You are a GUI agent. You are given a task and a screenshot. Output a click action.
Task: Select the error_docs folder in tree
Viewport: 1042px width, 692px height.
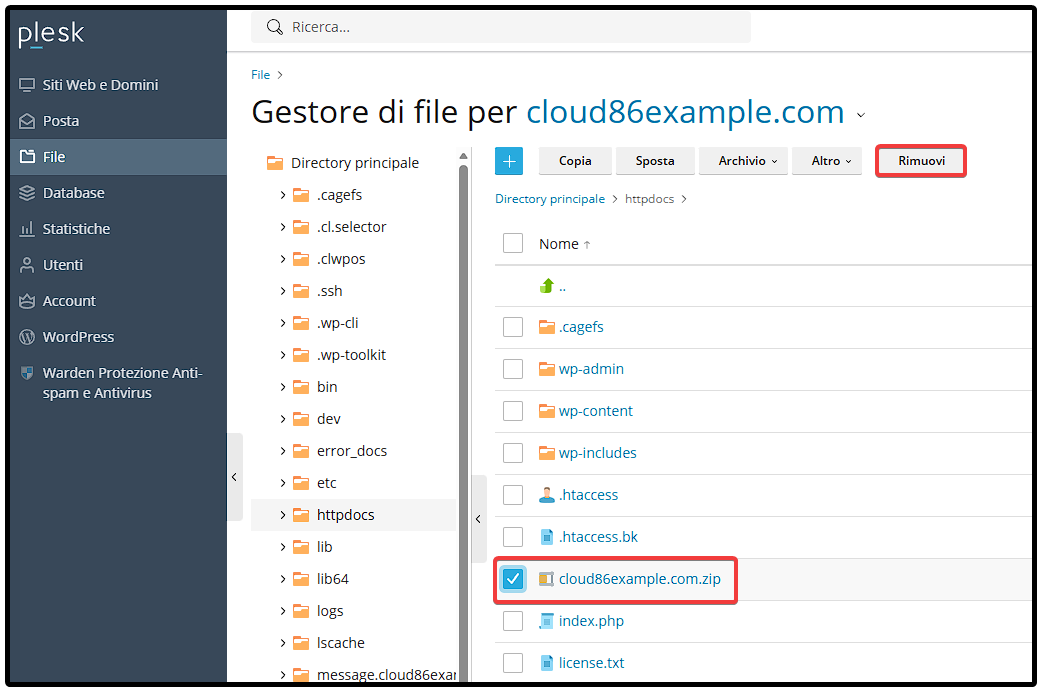pos(352,451)
